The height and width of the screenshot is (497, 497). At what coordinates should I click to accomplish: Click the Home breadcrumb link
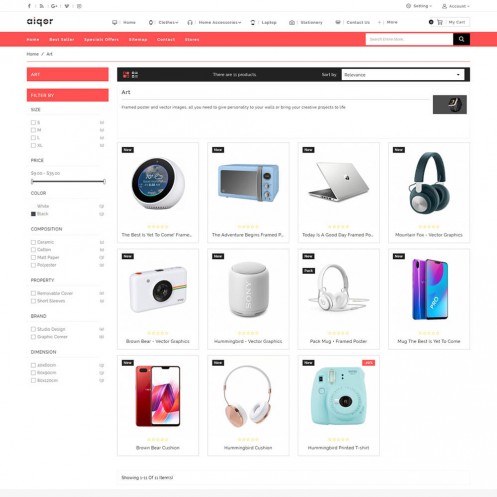33,54
